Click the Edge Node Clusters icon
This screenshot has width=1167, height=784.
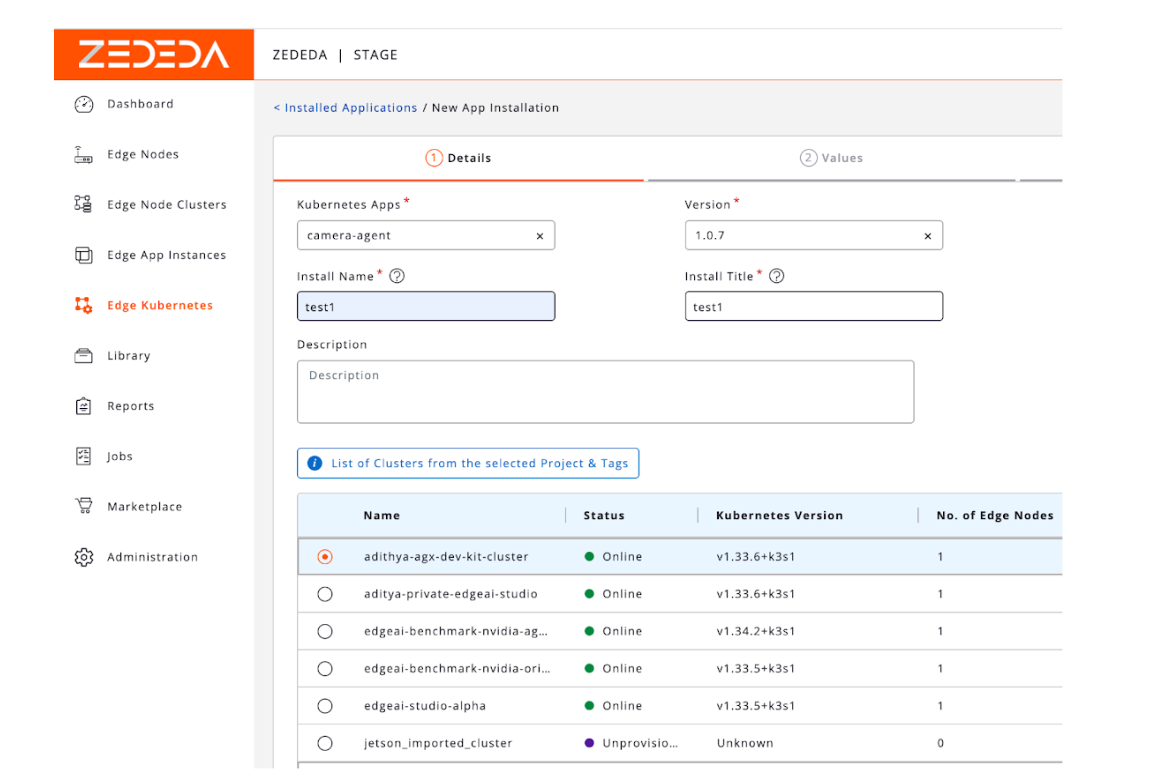pyautogui.click(x=84, y=204)
